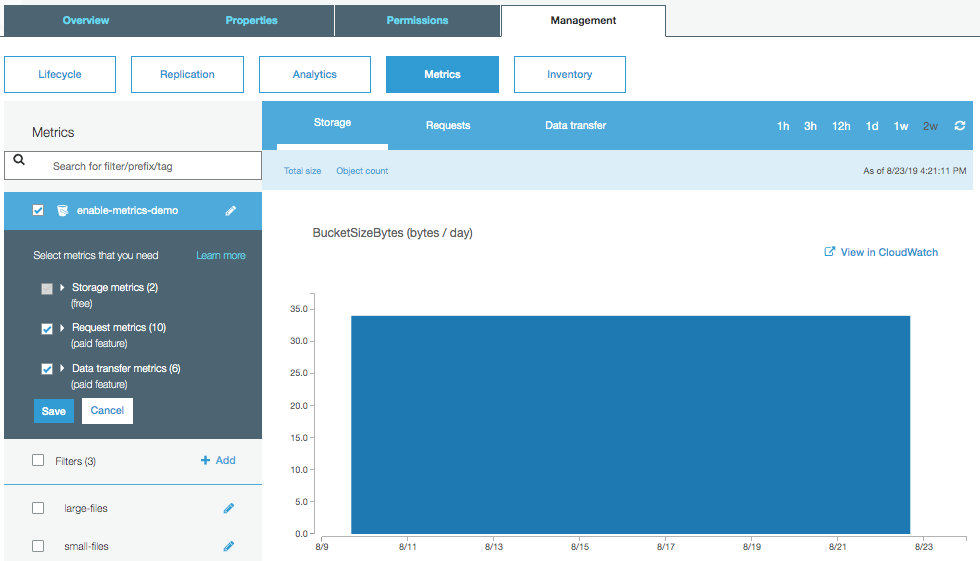Screen dimensions: 980x561
Task: Click the enable-metrics-demo bucket name
Action: coord(128,211)
